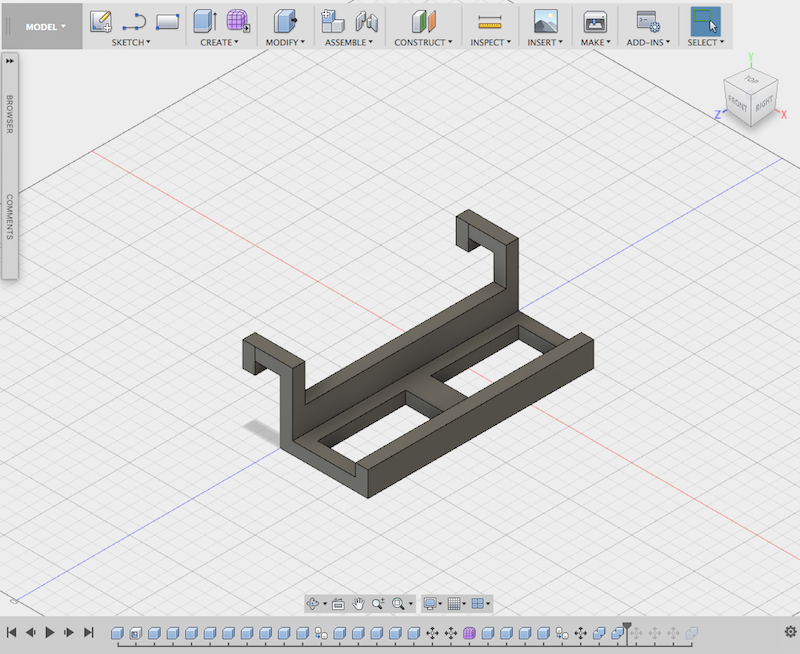
Task: Jump to timeline beginning
Action: (11, 633)
